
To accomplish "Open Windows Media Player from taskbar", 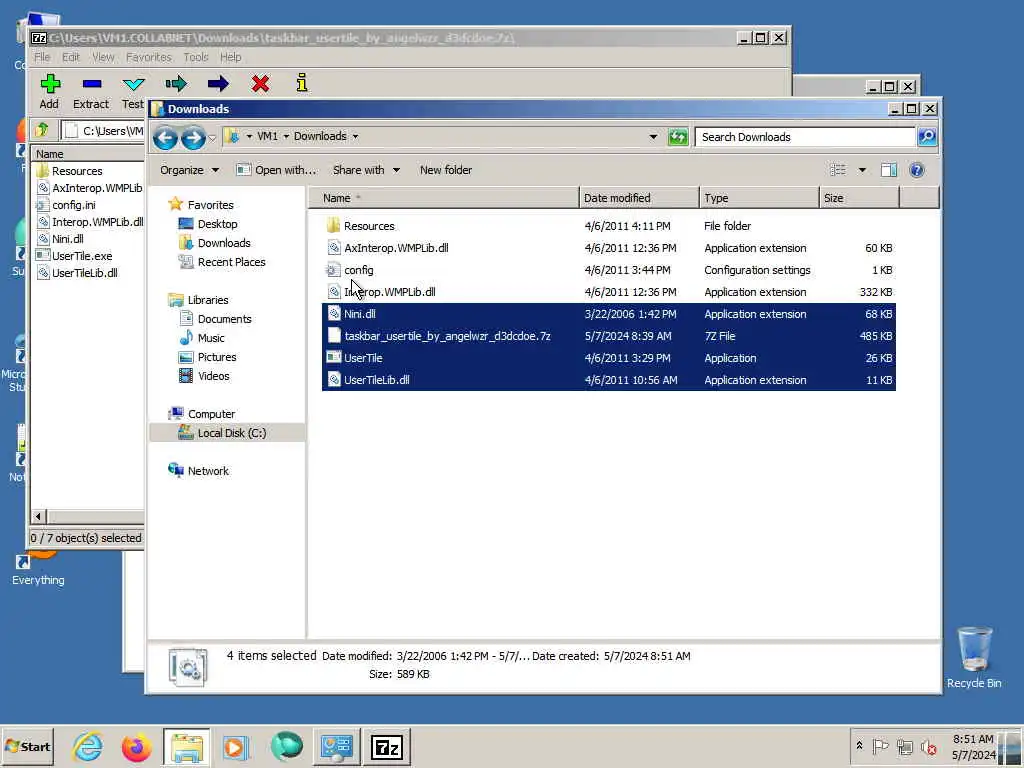I will click(x=236, y=747).
